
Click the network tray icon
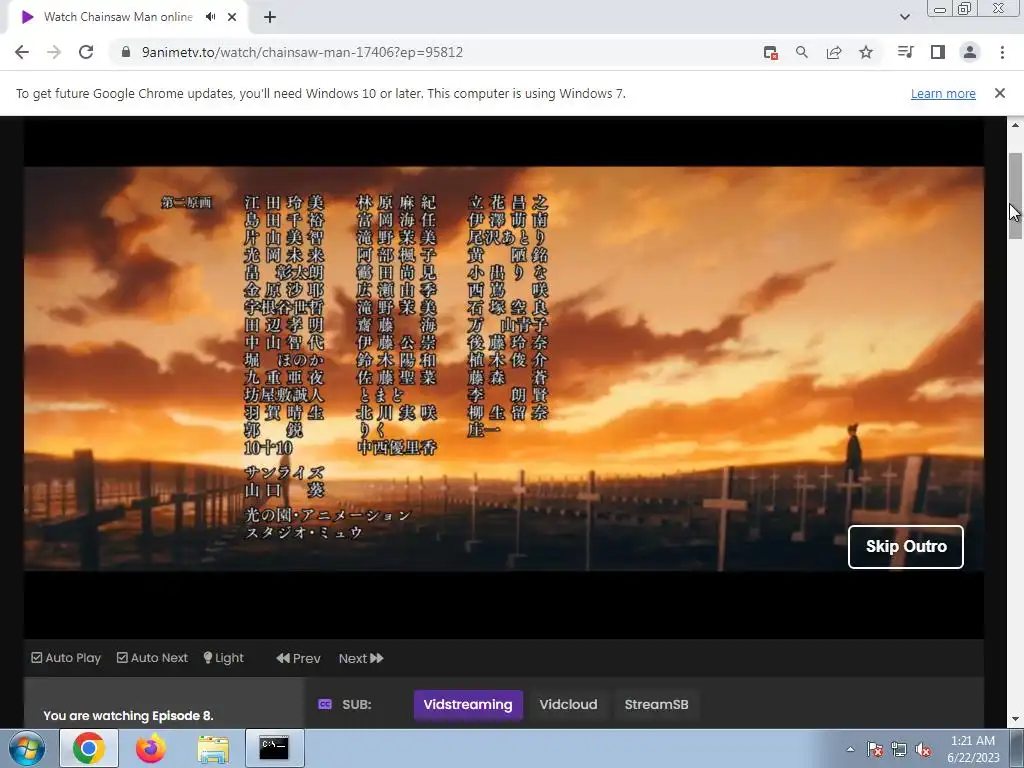(899, 750)
